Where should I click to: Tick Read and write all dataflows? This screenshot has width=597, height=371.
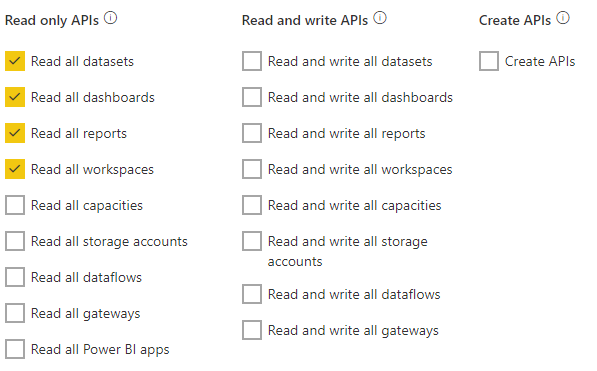point(252,294)
